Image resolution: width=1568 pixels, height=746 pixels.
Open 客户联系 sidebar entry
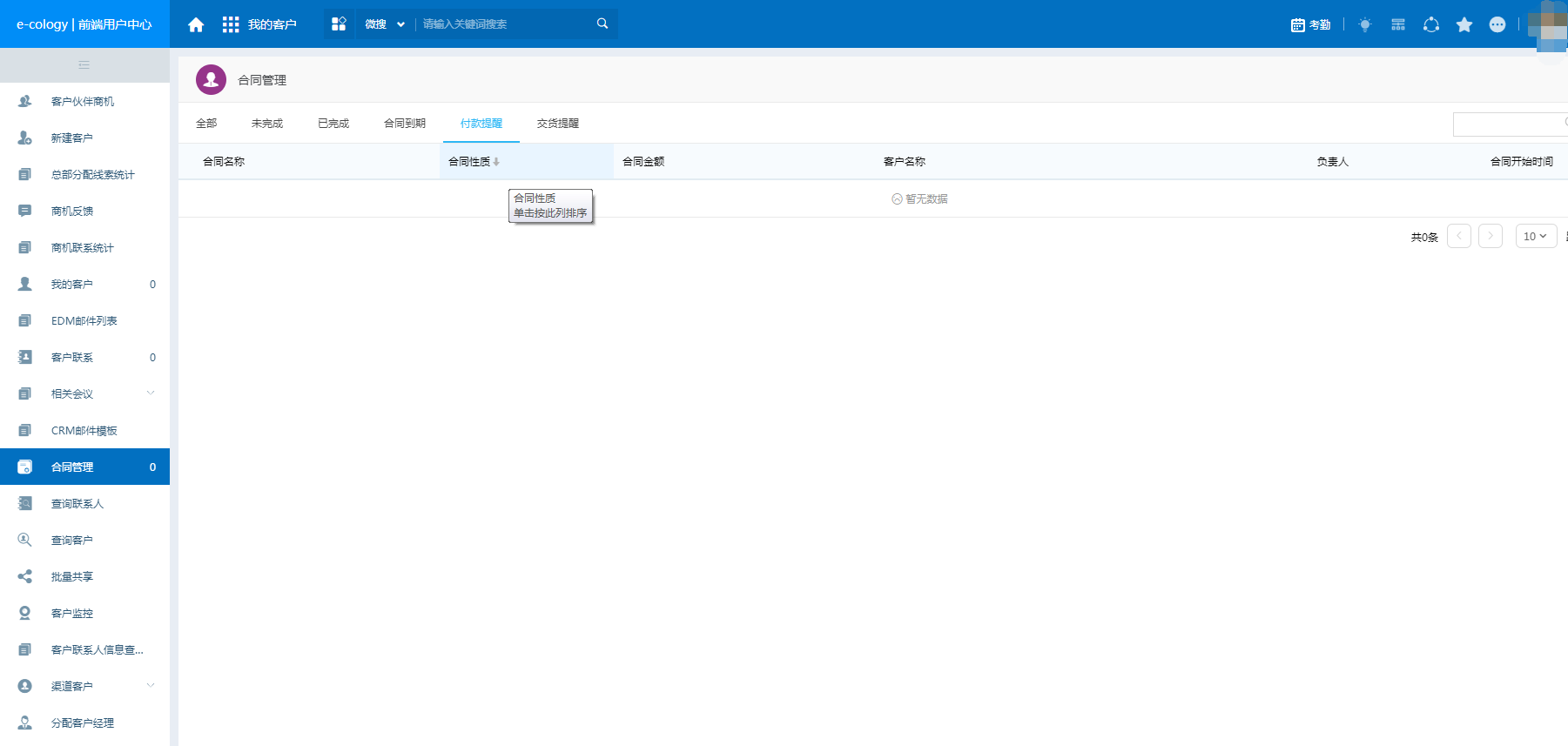tap(84, 358)
